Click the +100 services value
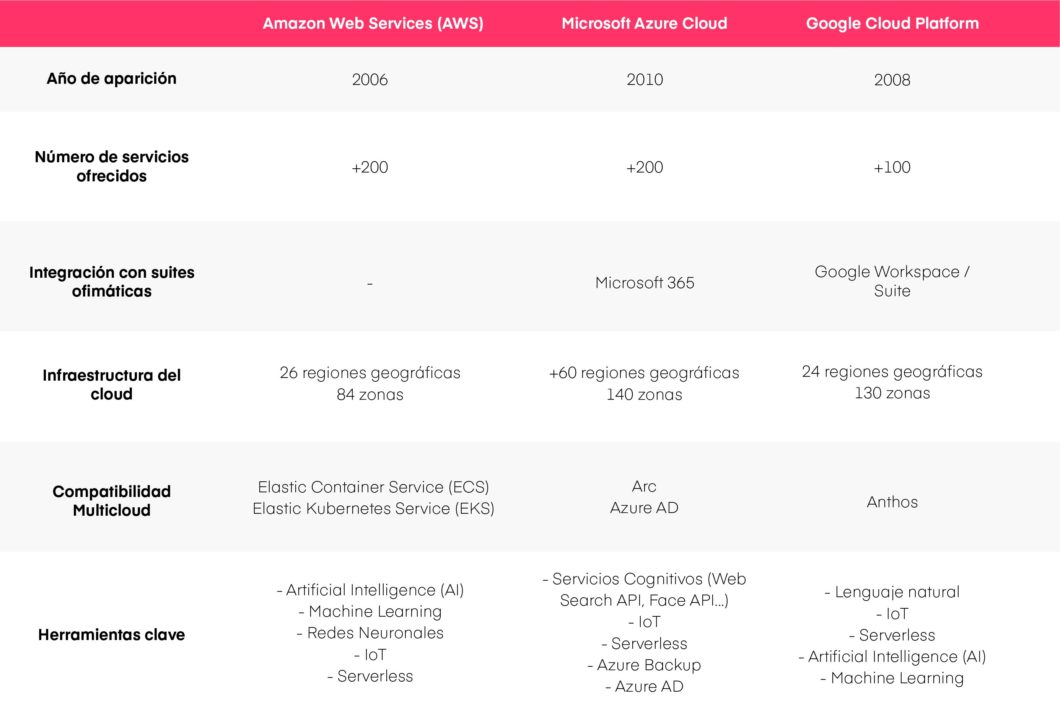 click(x=892, y=167)
